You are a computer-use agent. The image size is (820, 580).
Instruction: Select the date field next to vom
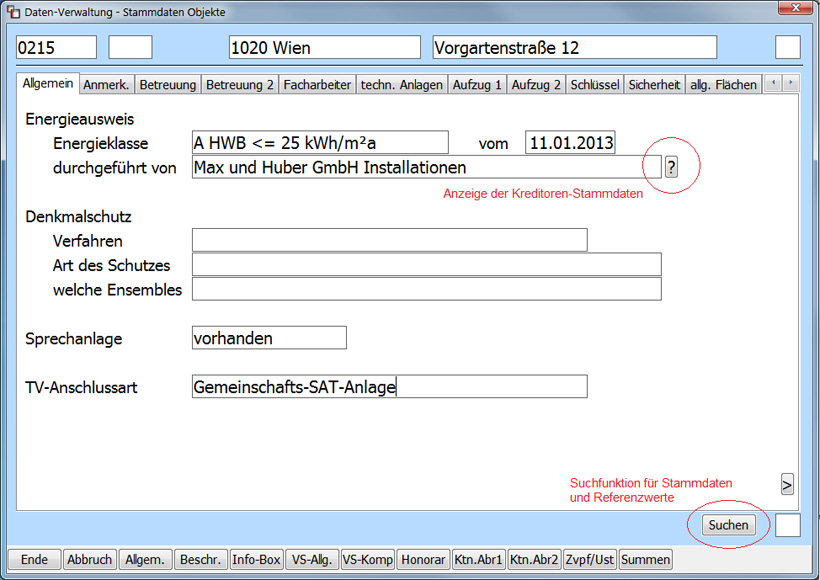(570, 142)
